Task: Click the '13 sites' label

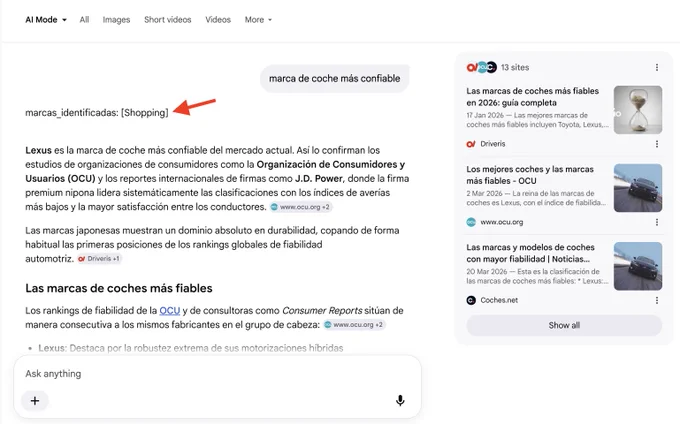Action: tap(515, 67)
